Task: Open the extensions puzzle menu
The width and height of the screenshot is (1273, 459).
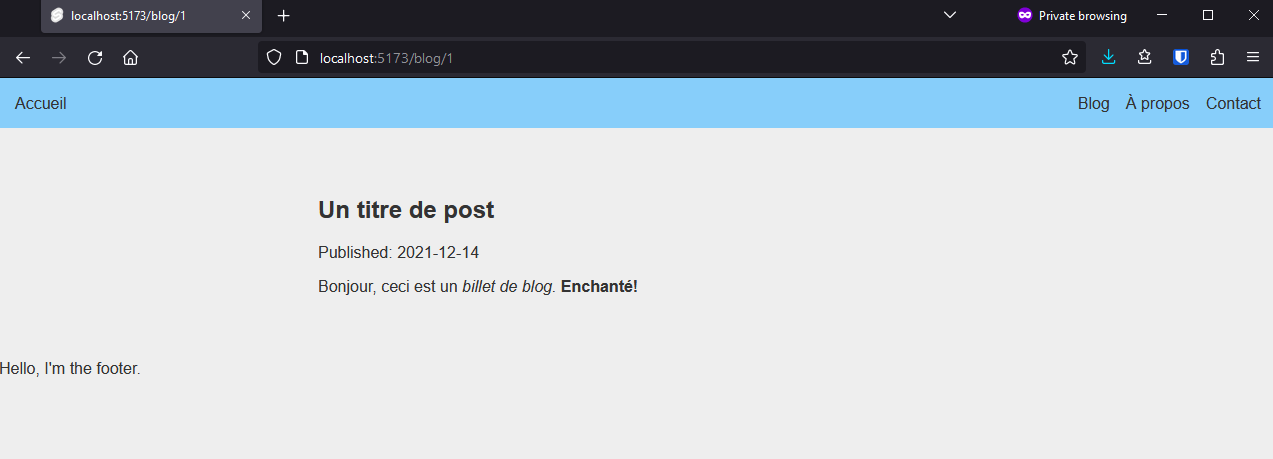Action: coord(1217,58)
